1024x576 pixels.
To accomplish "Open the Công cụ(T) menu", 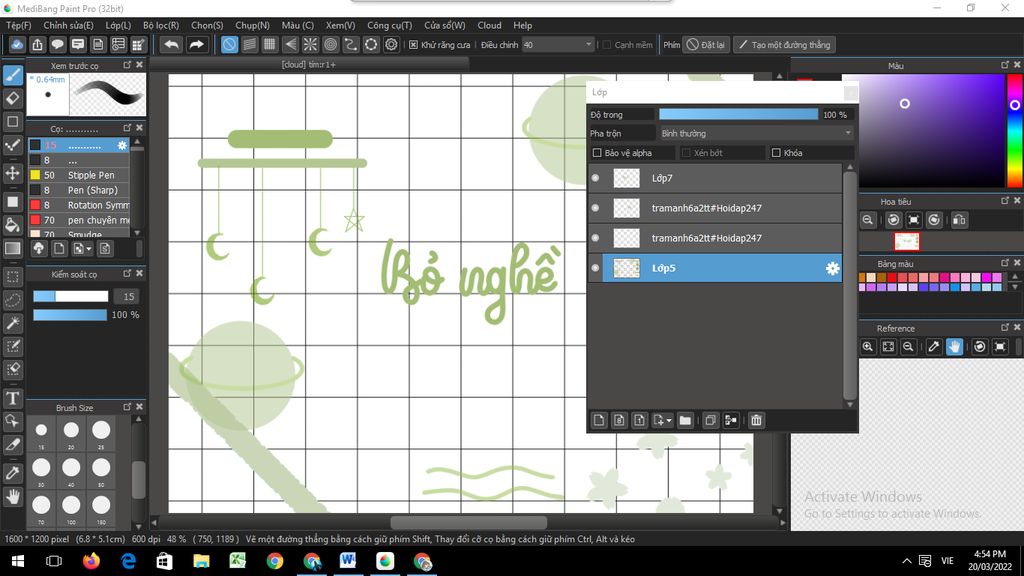I will [x=389, y=25].
